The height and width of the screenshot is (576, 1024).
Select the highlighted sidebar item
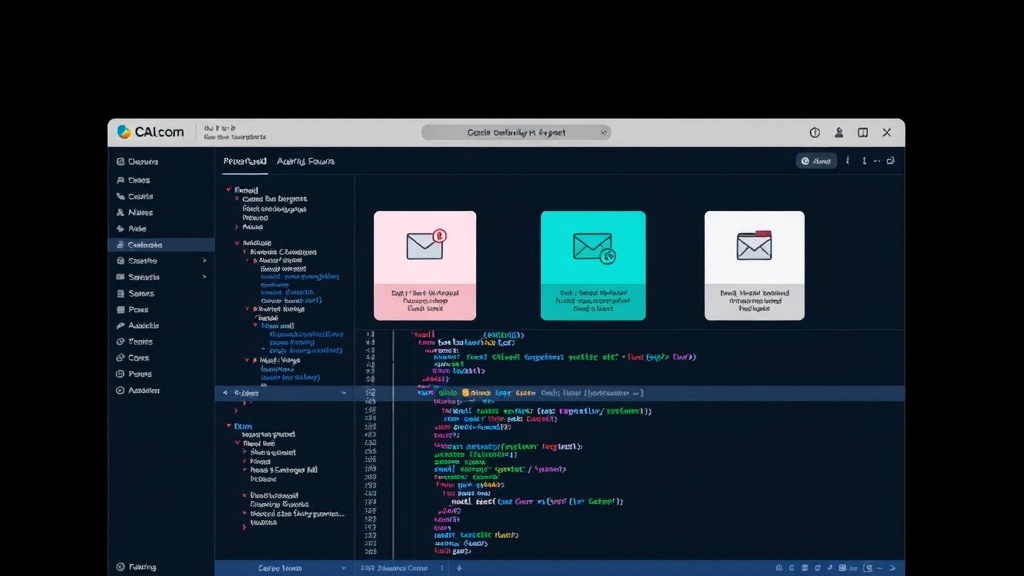click(x=161, y=245)
